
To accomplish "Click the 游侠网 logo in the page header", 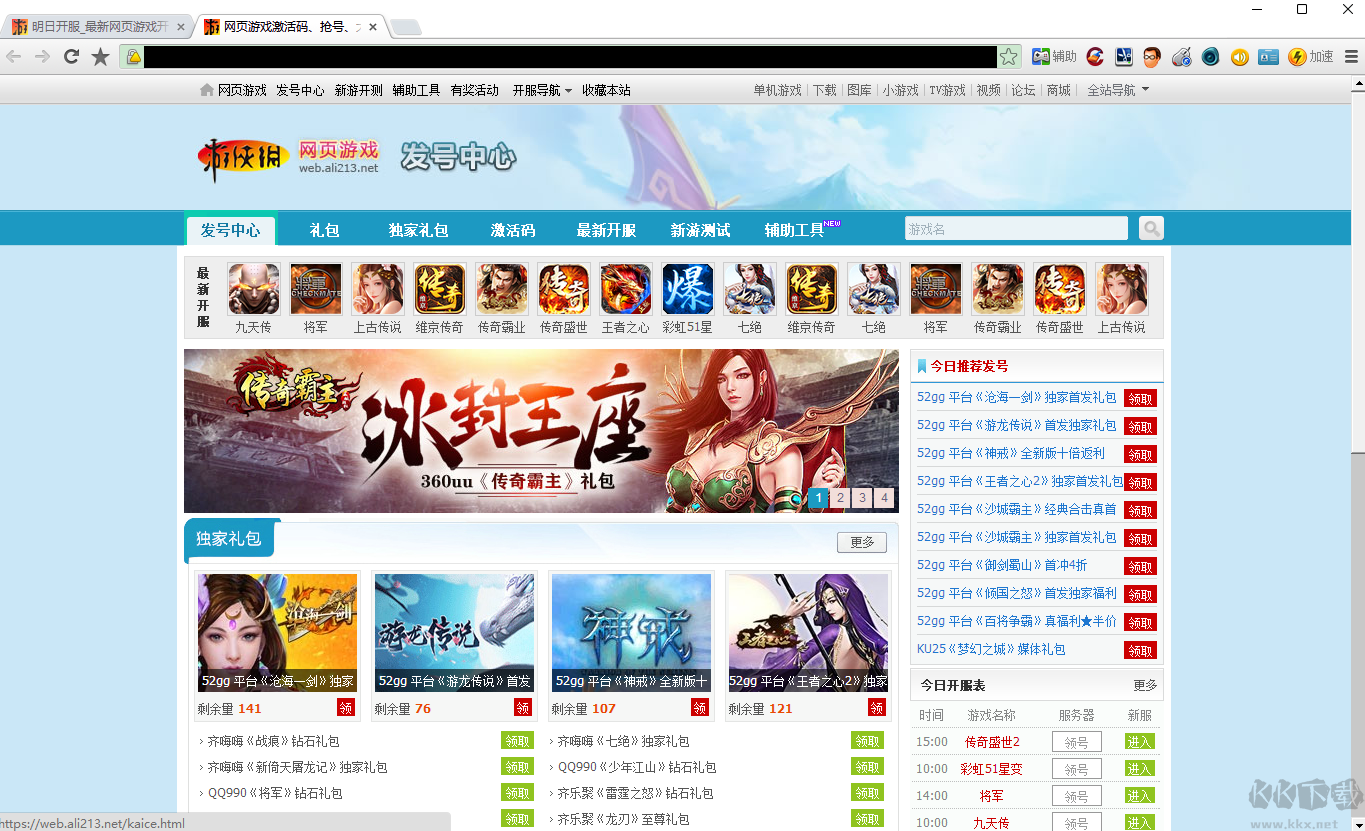I will 244,157.
